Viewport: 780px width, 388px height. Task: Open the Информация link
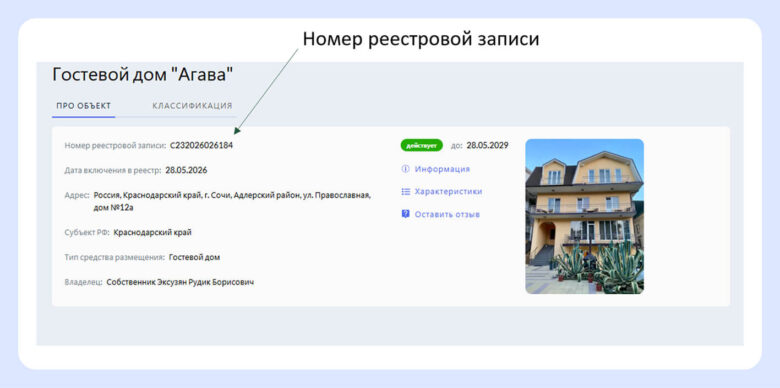442,169
